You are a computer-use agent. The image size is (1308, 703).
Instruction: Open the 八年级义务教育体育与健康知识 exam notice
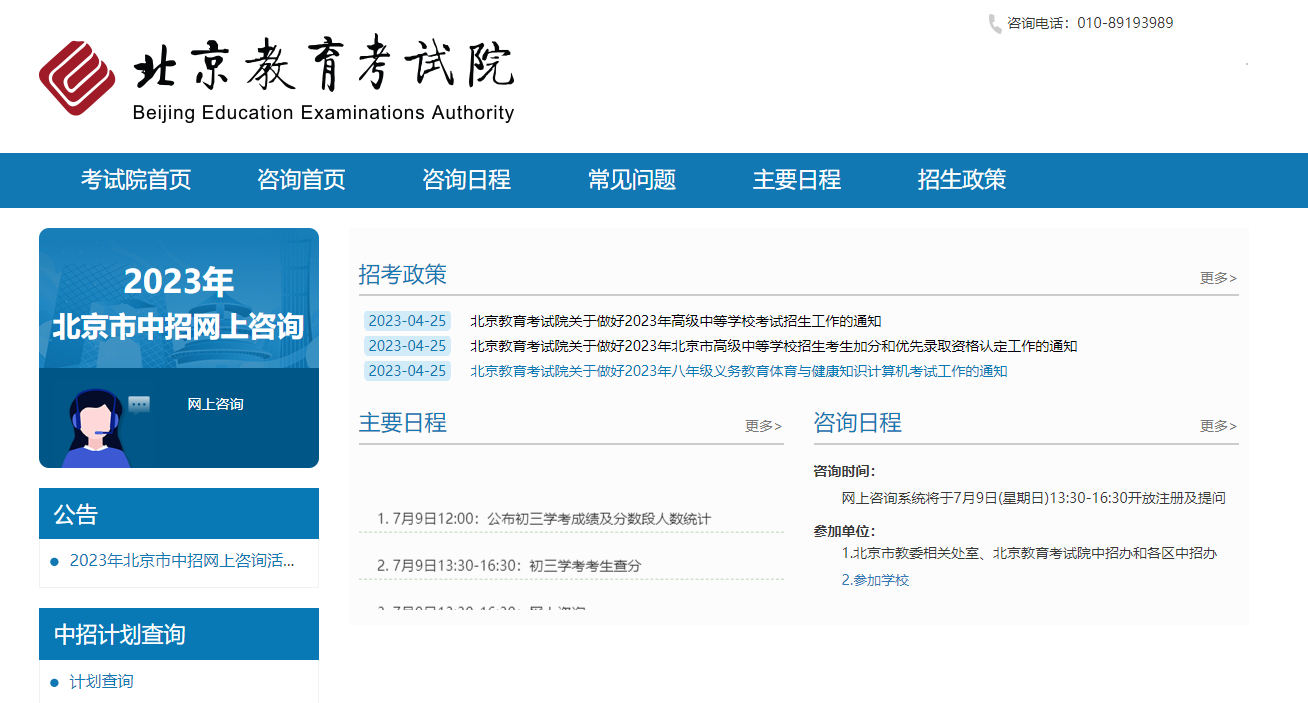(738, 371)
